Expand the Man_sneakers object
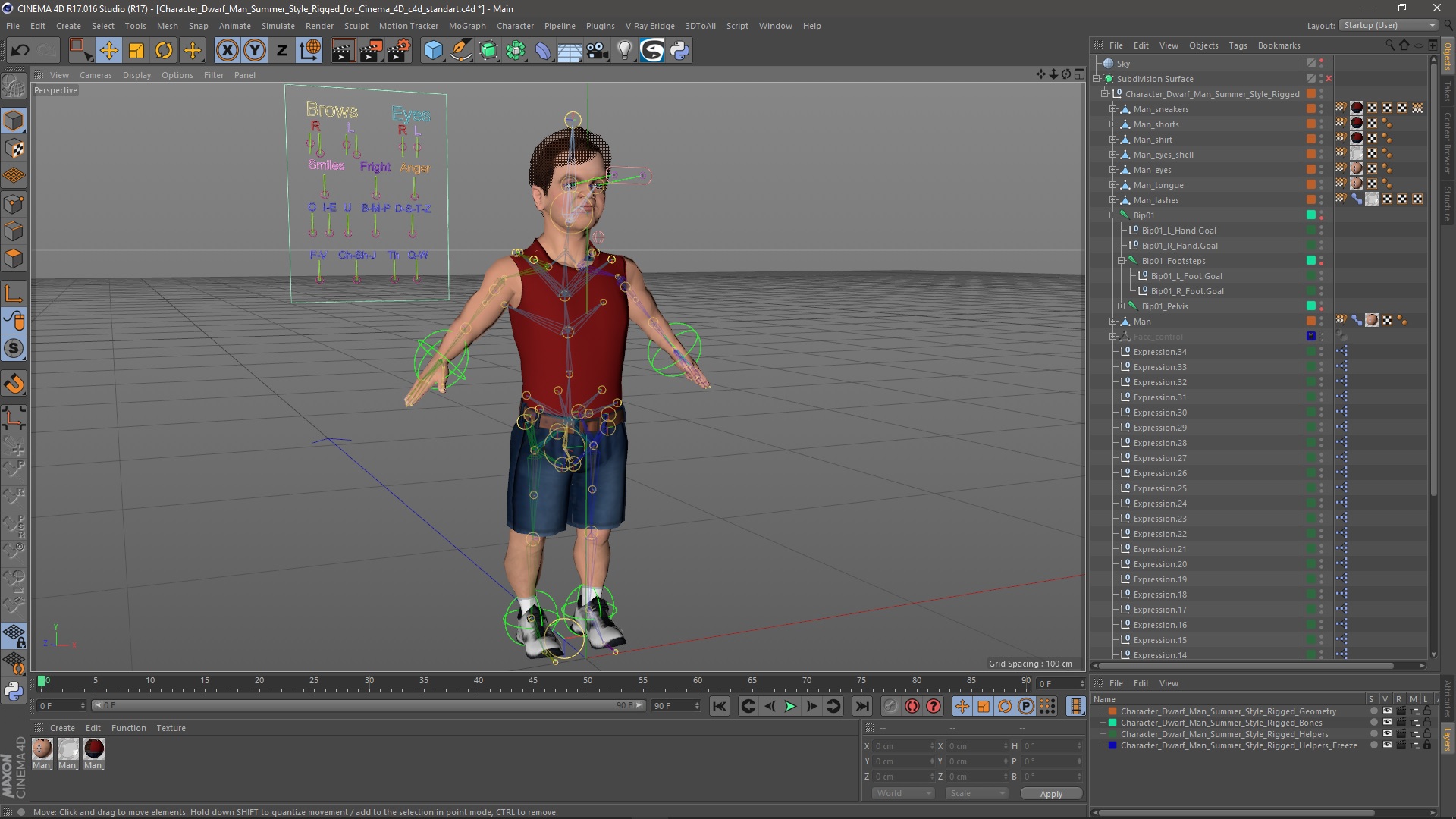1456x819 pixels. tap(1113, 109)
